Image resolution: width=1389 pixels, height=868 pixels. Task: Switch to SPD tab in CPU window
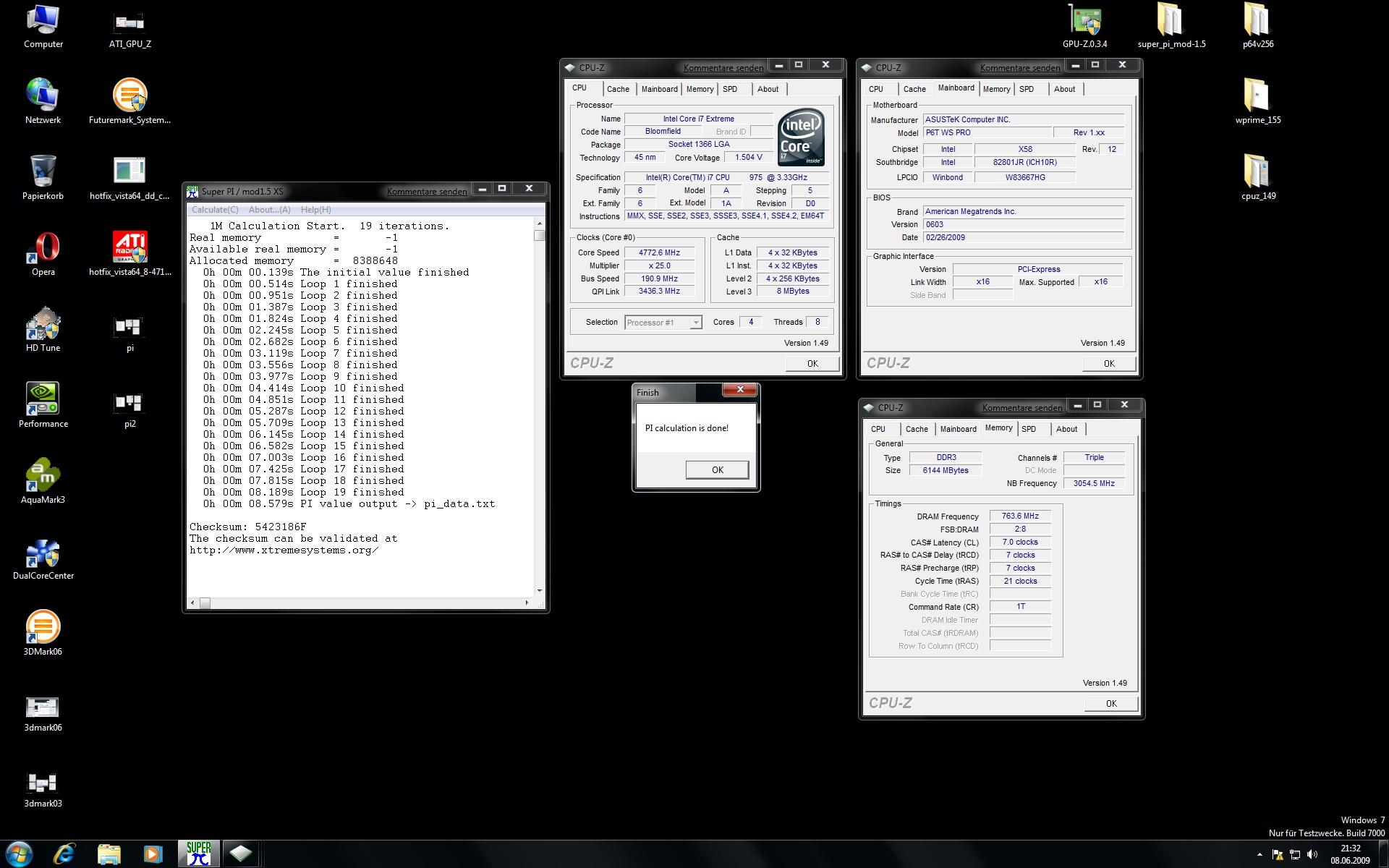pyautogui.click(x=730, y=89)
